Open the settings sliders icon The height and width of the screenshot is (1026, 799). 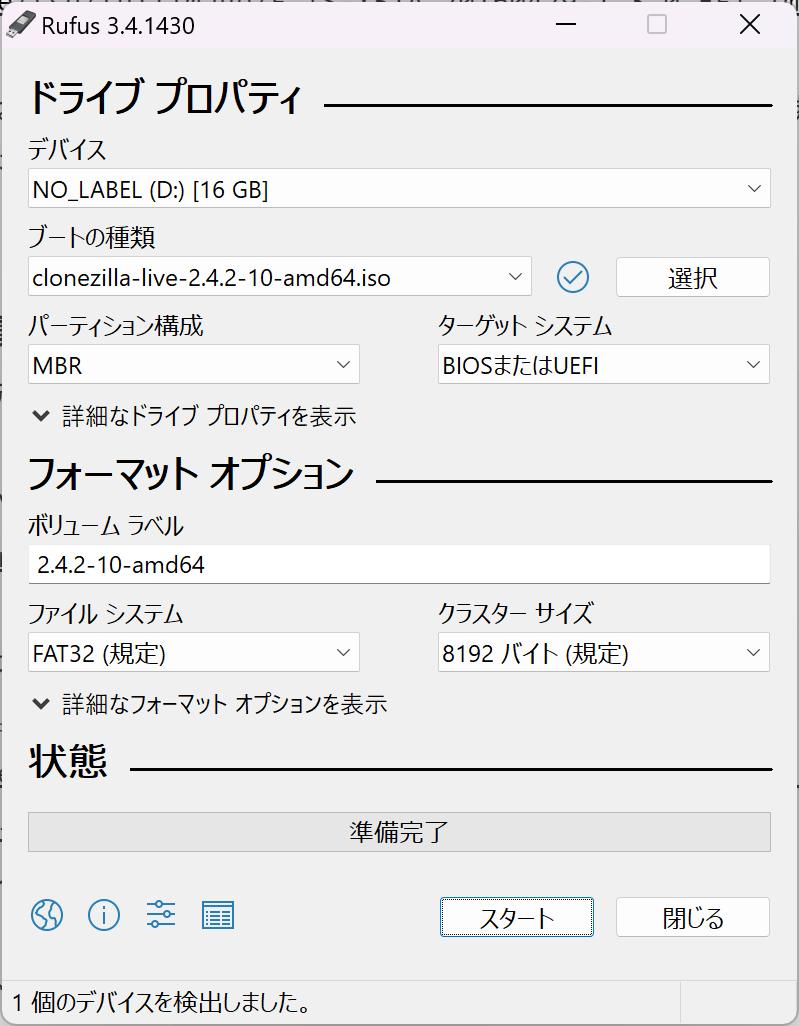(x=161, y=915)
